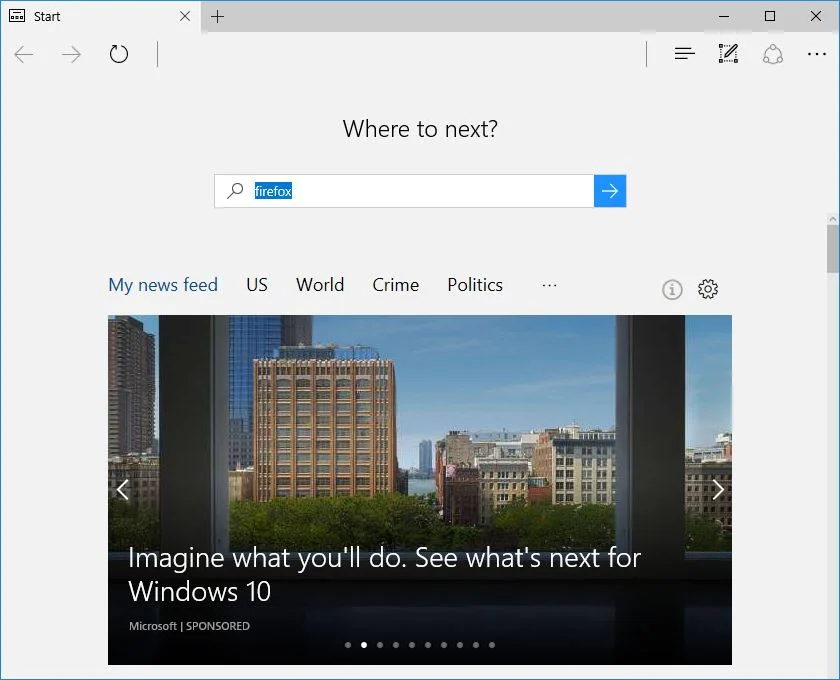Image resolution: width=840 pixels, height=680 pixels.
Task: Click the Refresh page icon
Action: pyautogui.click(x=118, y=54)
